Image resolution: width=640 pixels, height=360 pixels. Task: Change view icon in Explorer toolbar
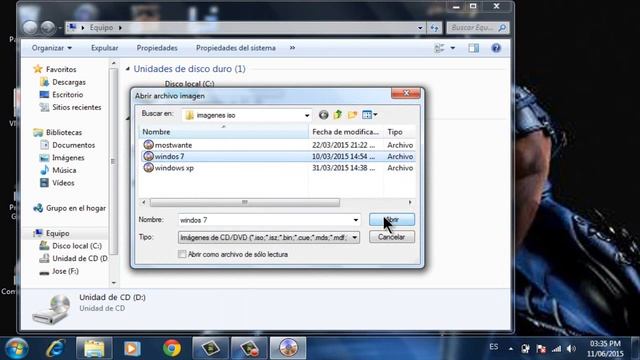pyautogui.click(x=439, y=48)
